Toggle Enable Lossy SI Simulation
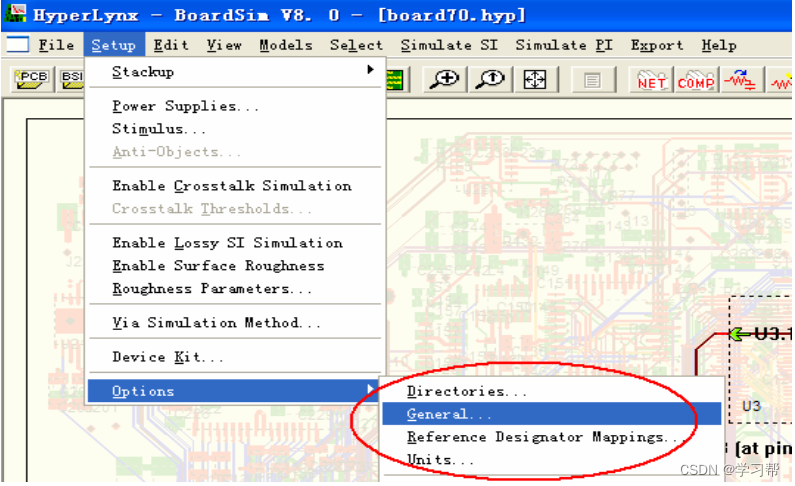 pyautogui.click(x=234, y=243)
